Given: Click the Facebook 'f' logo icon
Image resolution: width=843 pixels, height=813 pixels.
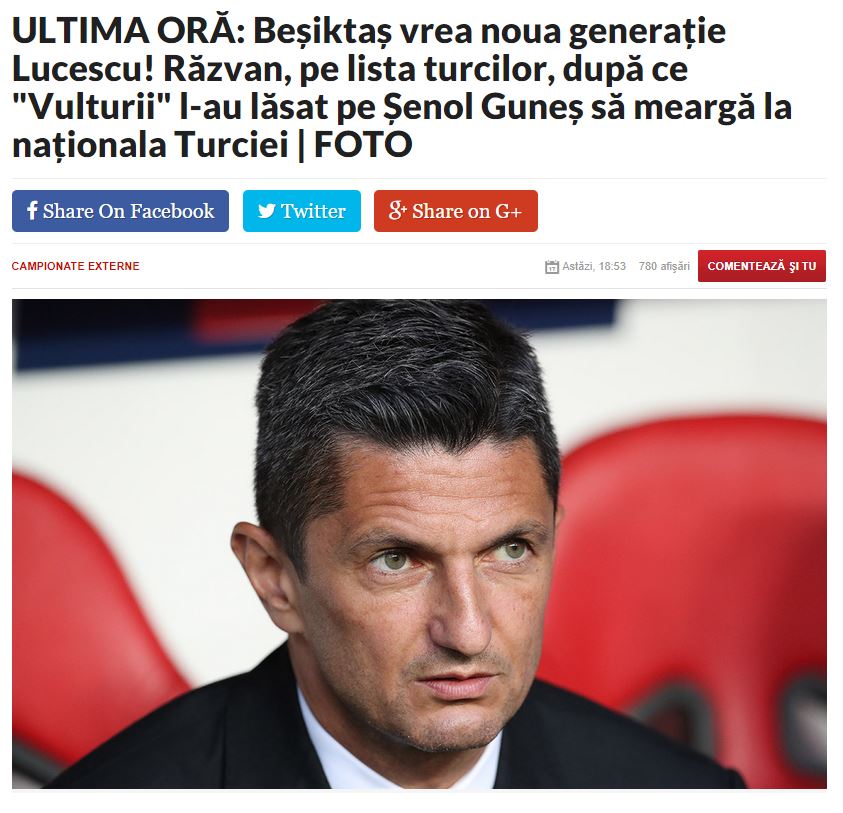Looking at the screenshot, I should 32,211.
